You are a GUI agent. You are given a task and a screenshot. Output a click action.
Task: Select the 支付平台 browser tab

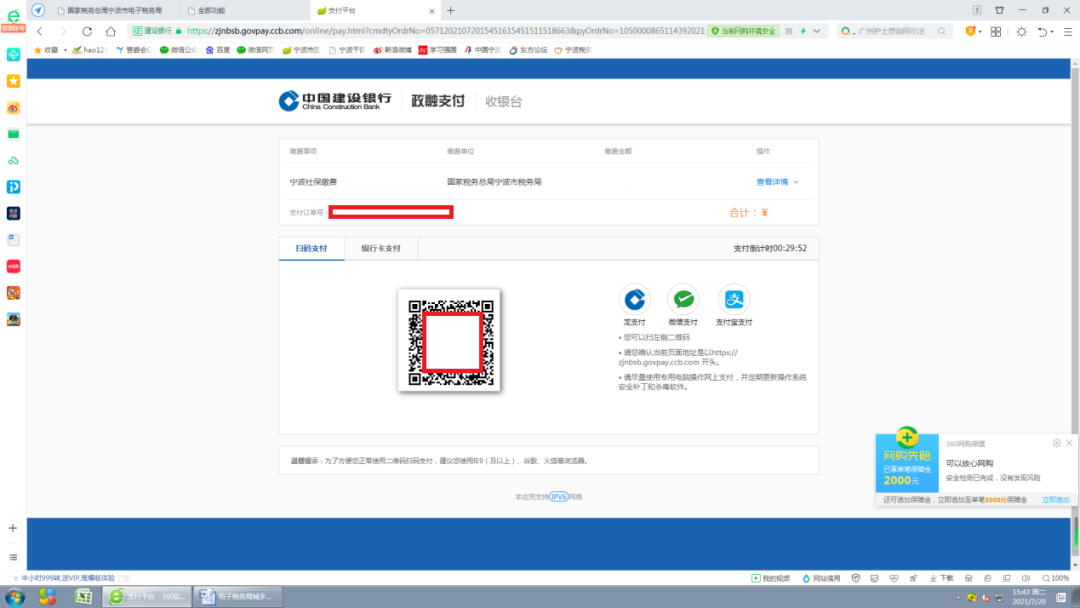coord(375,10)
